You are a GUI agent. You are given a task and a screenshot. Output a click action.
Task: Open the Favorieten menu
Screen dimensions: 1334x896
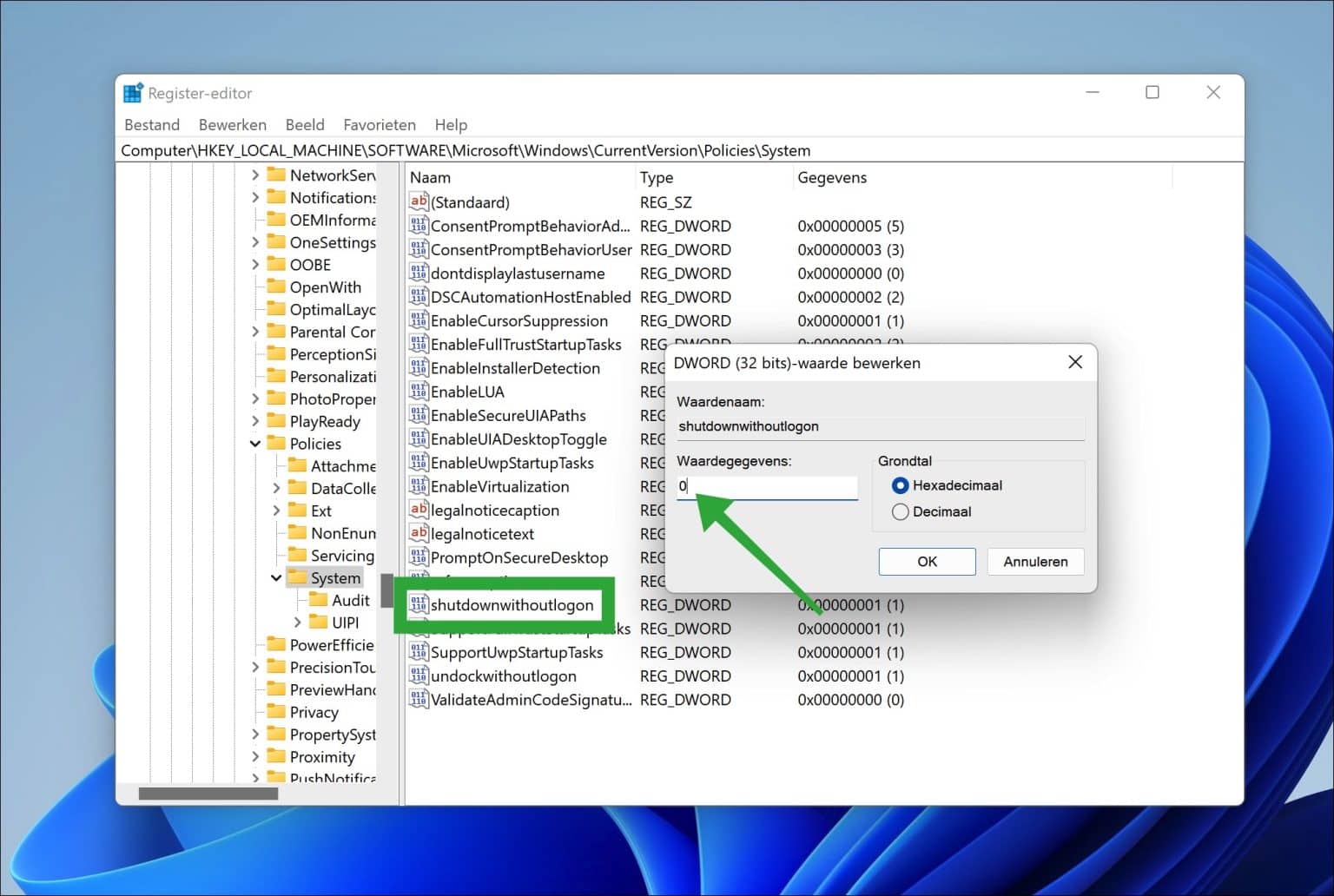[380, 124]
